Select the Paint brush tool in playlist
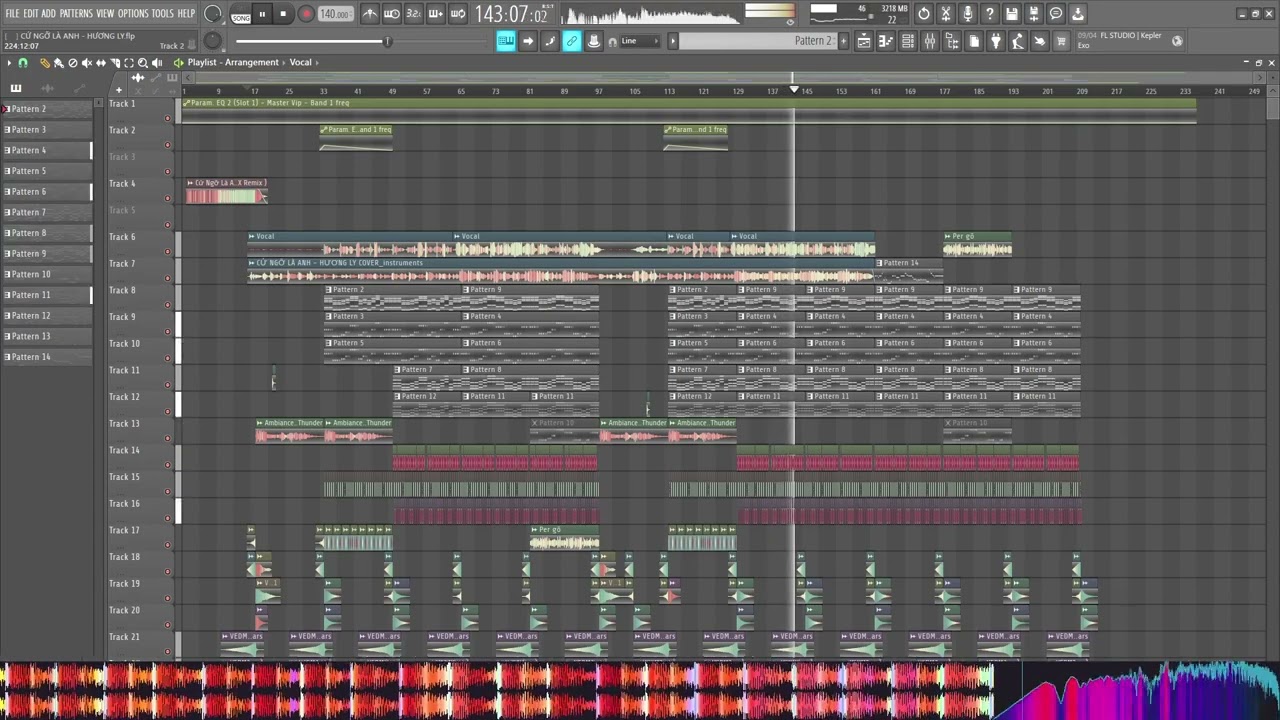The width and height of the screenshot is (1280, 720). point(58,63)
